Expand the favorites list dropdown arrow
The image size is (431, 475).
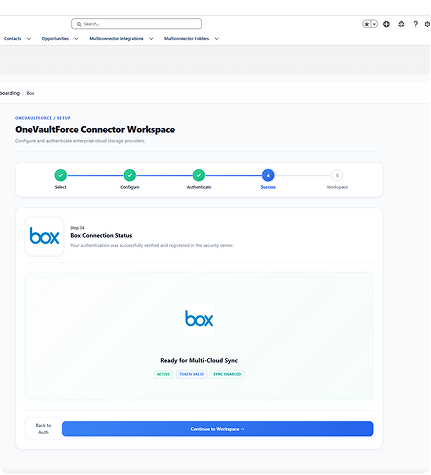coord(374,24)
